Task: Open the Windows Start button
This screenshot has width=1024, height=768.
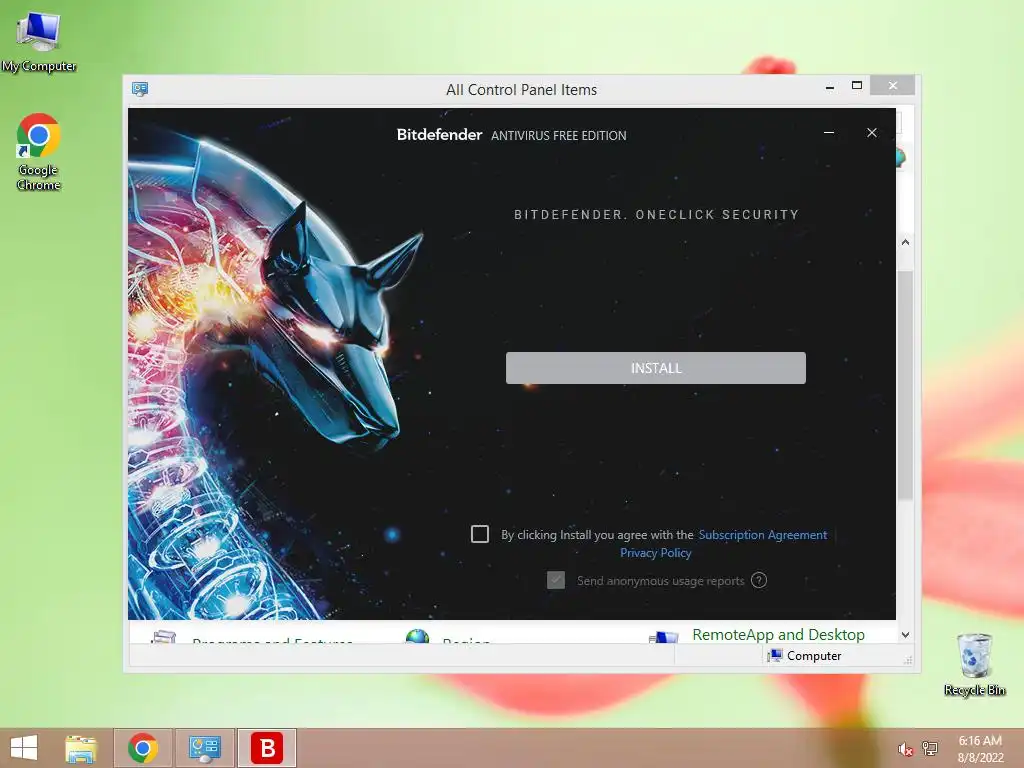Action: point(24,748)
